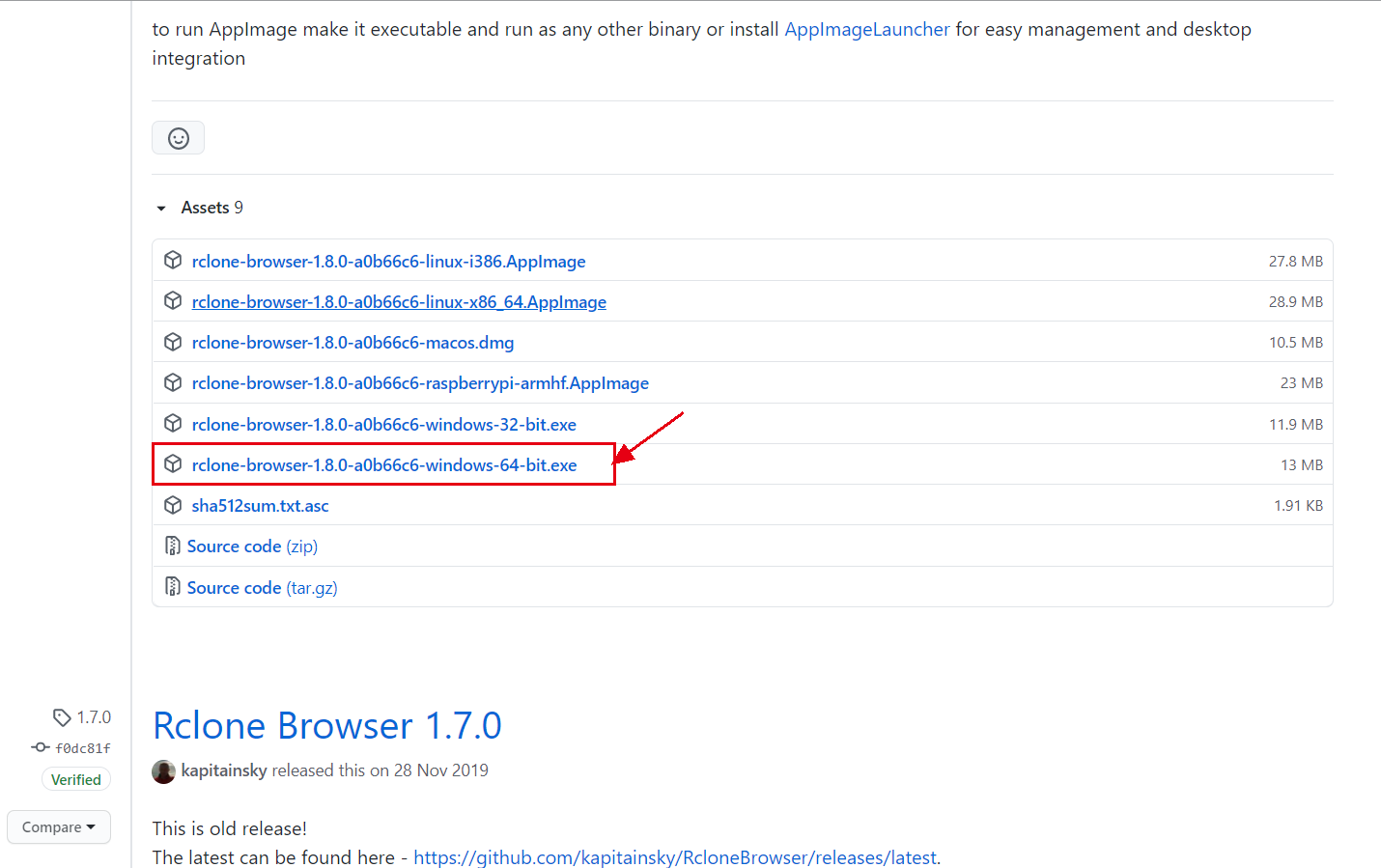This screenshot has height=868, width=1381.
Task: Click the tag icon beside 1.7.0
Action: tap(62, 717)
